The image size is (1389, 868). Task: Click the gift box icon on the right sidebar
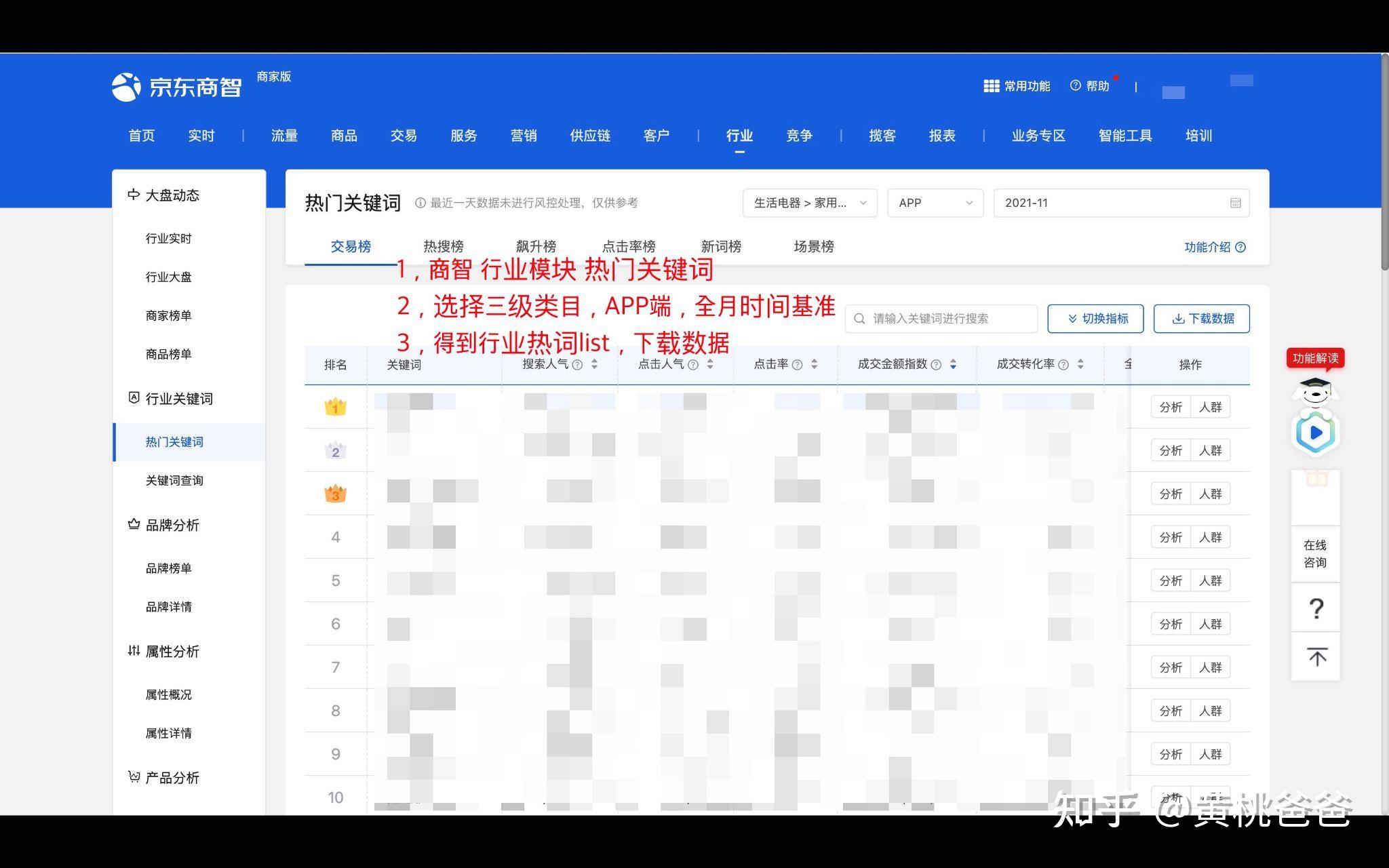click(1316, 478)
